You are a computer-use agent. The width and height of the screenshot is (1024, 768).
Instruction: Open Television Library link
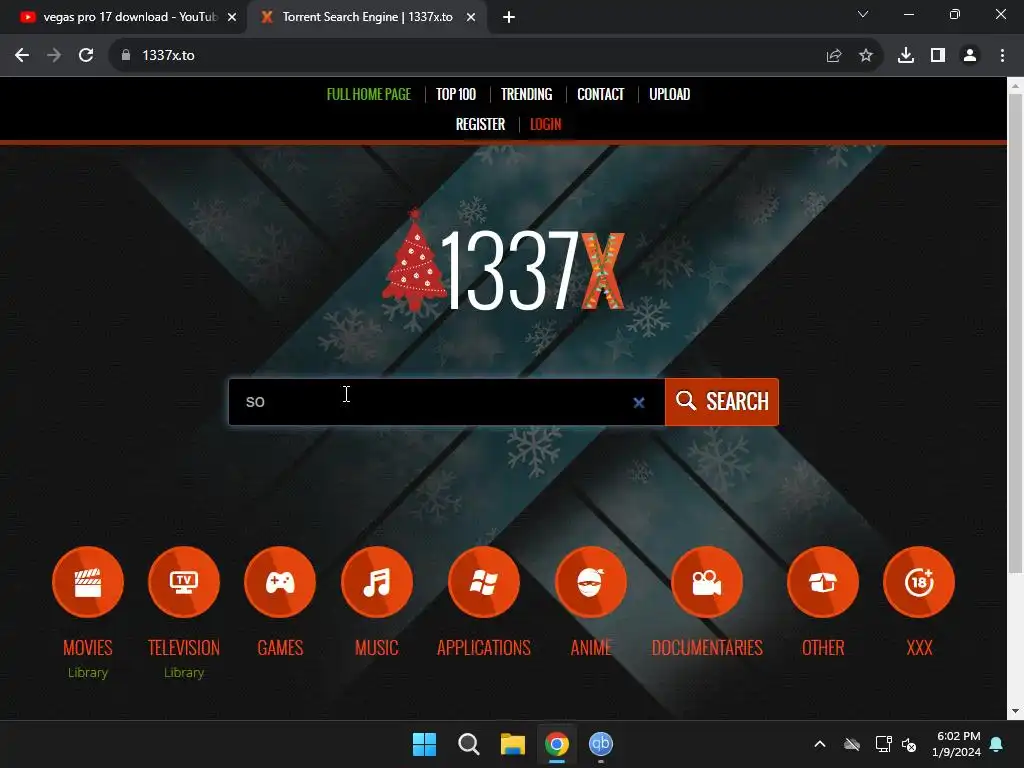[184, 673]
